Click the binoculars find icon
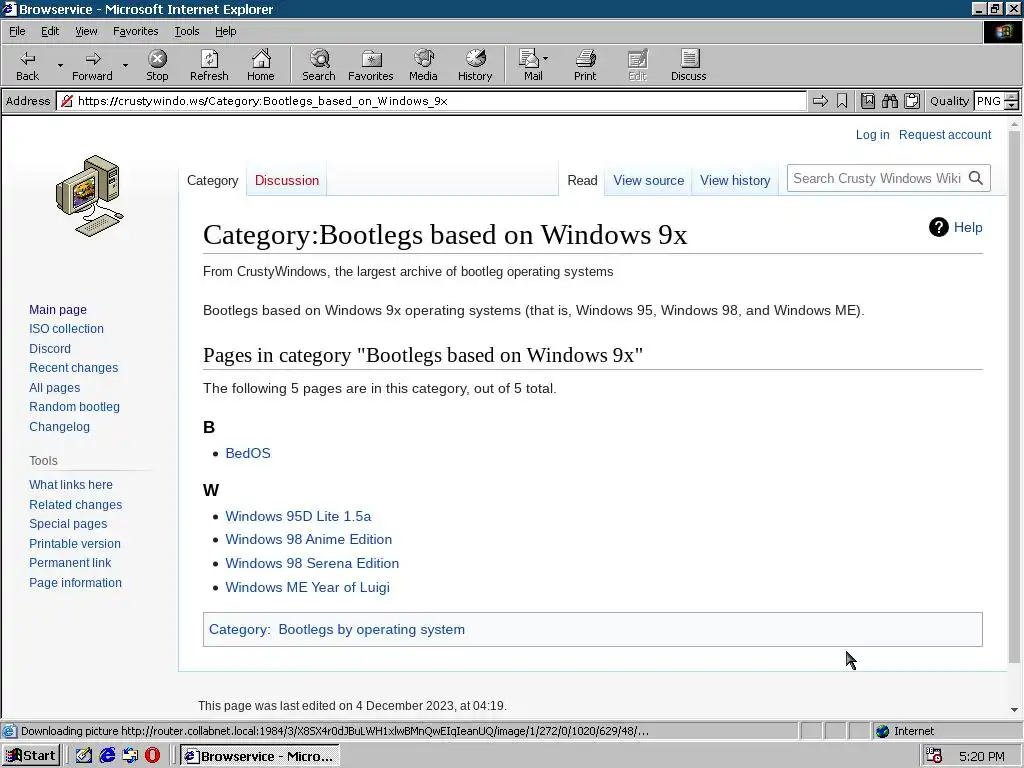The width and height of the screenshot is (1024, 768). click(889, 101)
